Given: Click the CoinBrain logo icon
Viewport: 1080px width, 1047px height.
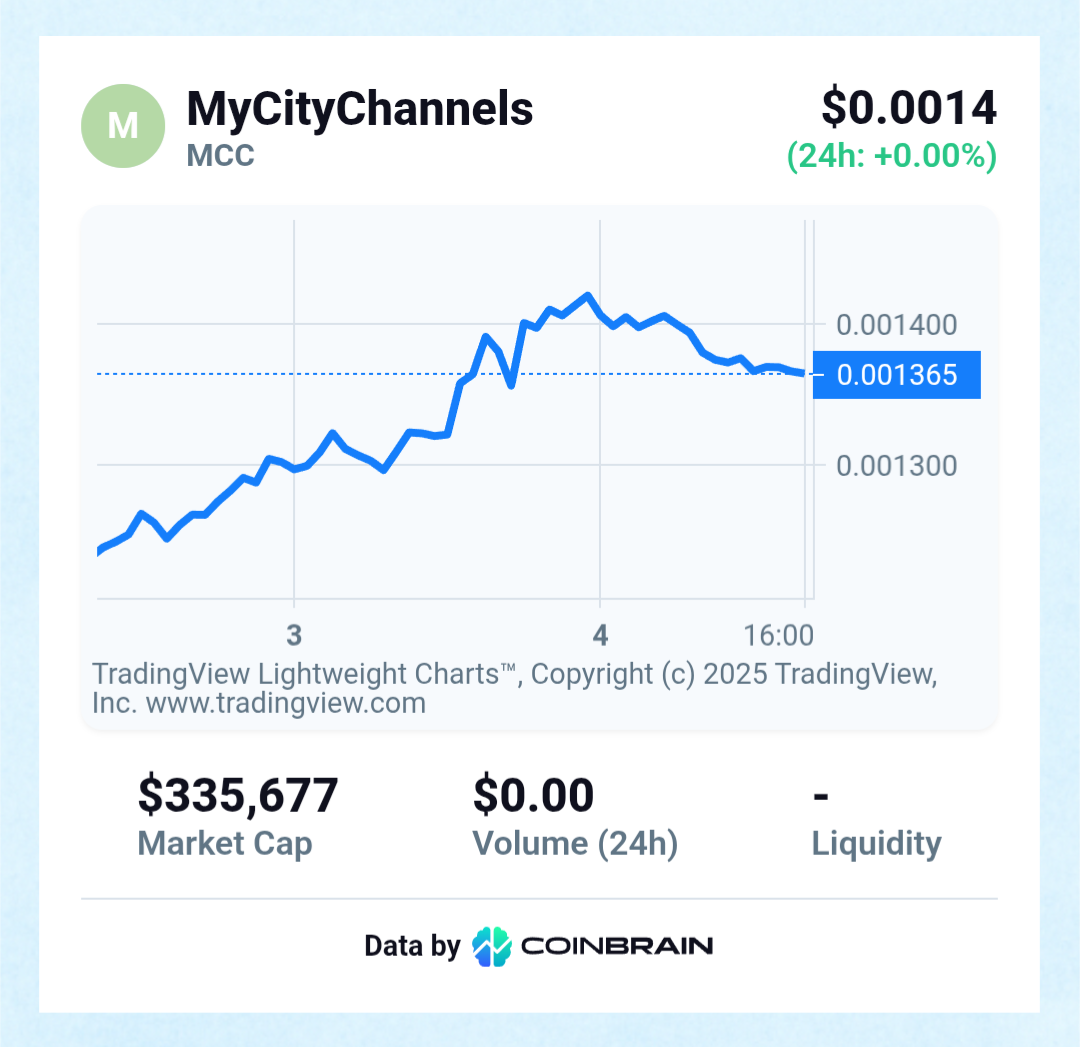Looking at the screenshot, I should point(491,946).
